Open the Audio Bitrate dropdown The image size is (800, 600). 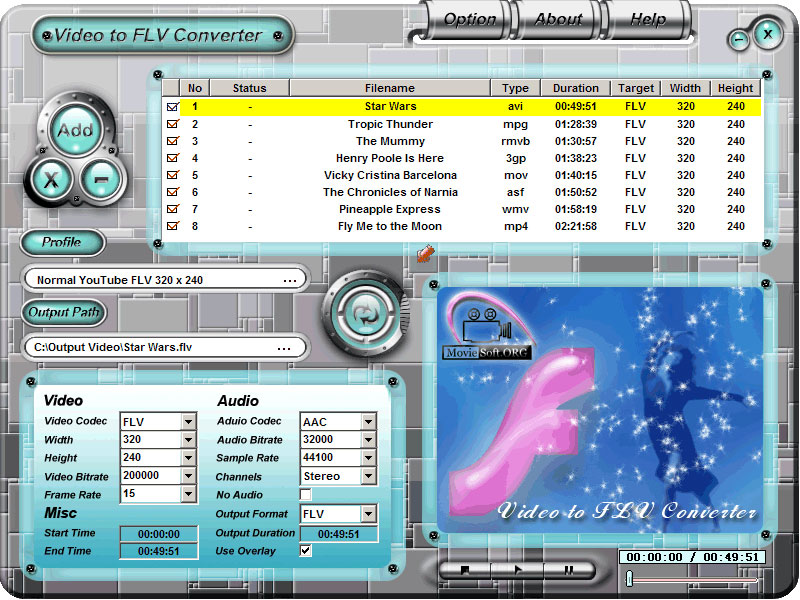[x=368, y=440]
